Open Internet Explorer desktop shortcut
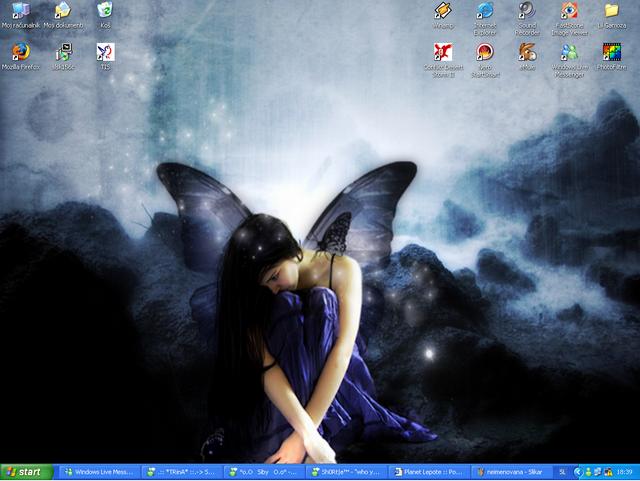Screen dimensions: 640x481 tap(485, 11)
